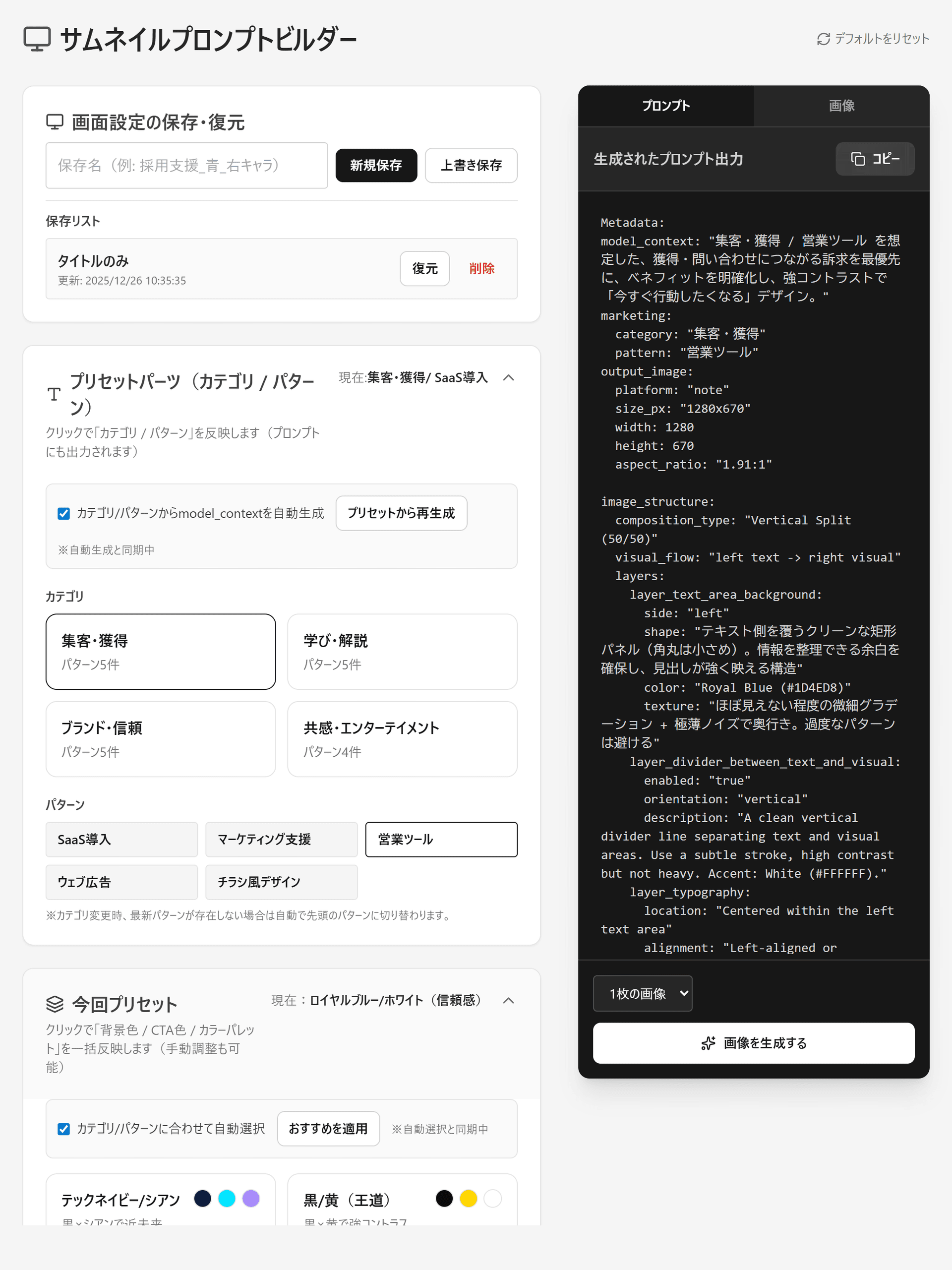This screenshot has width=952, height=1270.
Task: Click the monitor icon beside the page title
Action: coord(37,39)
